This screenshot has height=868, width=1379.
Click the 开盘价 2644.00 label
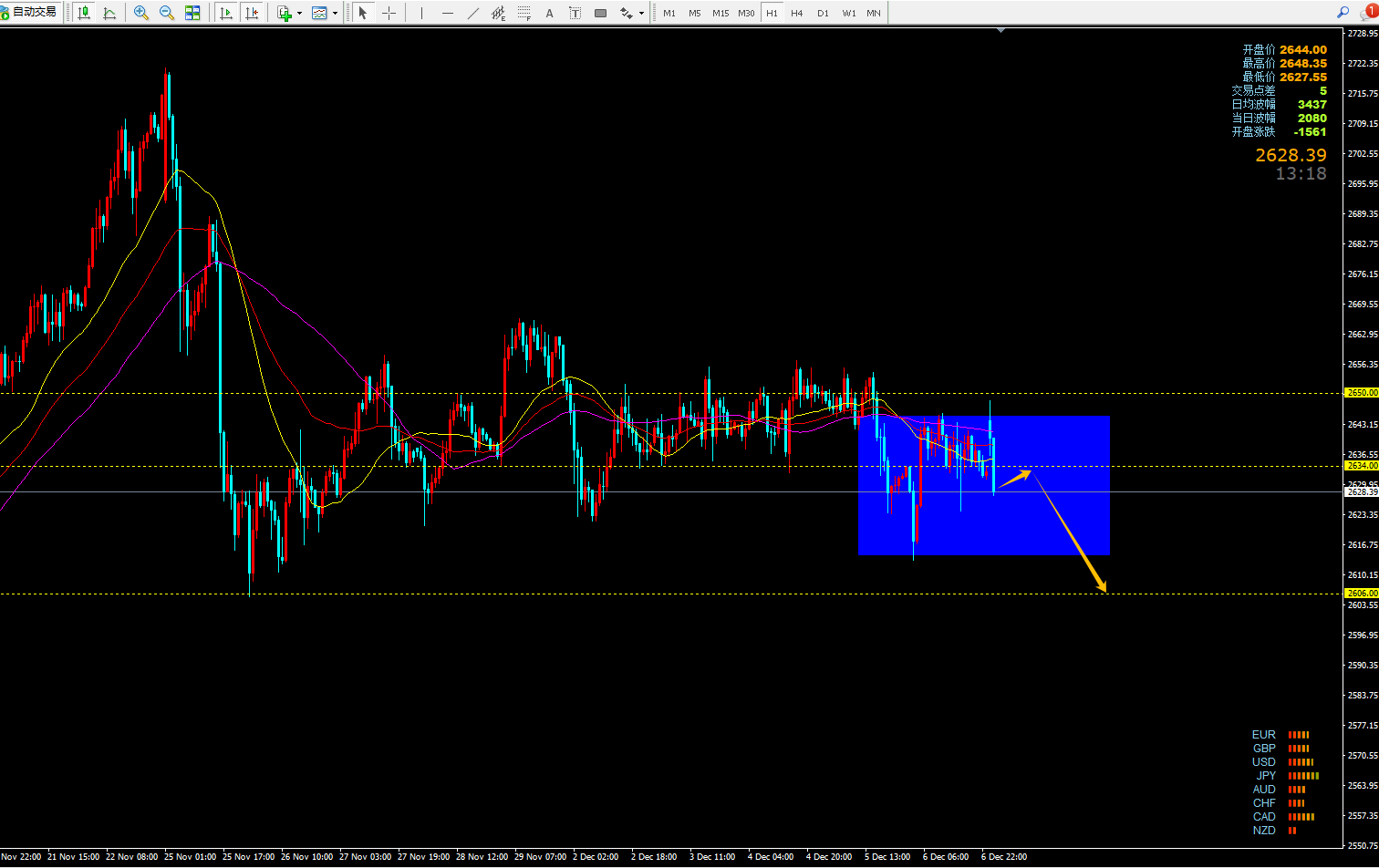tap(1284, 50)
